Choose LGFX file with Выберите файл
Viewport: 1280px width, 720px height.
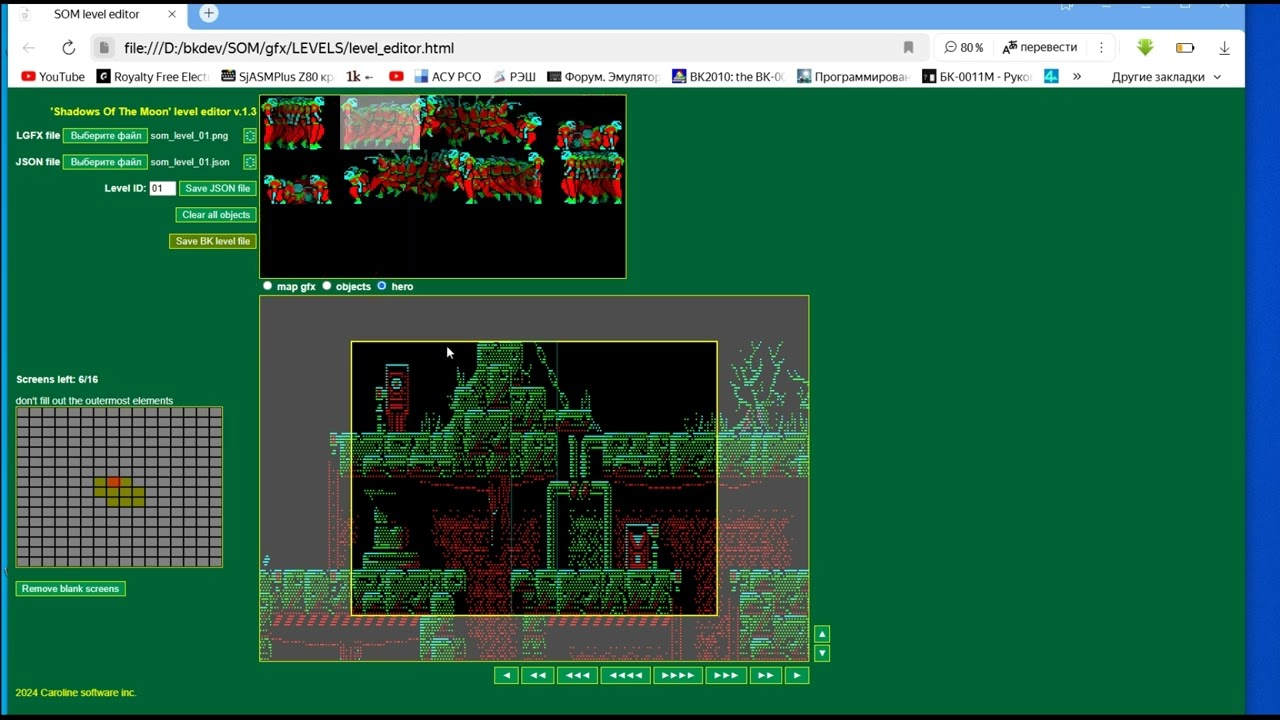click(x=105, y=136)
